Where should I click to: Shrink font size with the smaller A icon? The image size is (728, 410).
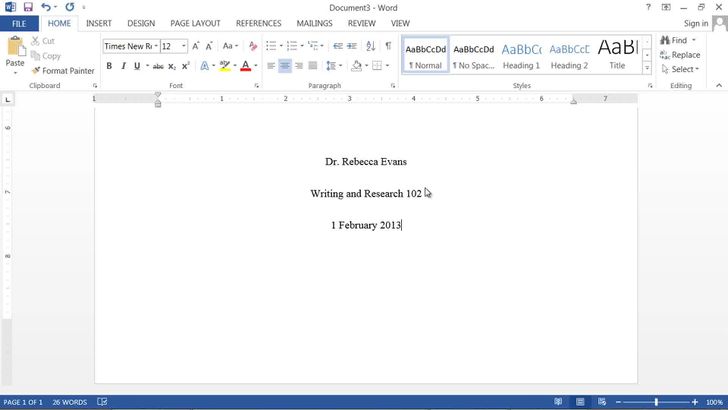[x=209, y=46]
